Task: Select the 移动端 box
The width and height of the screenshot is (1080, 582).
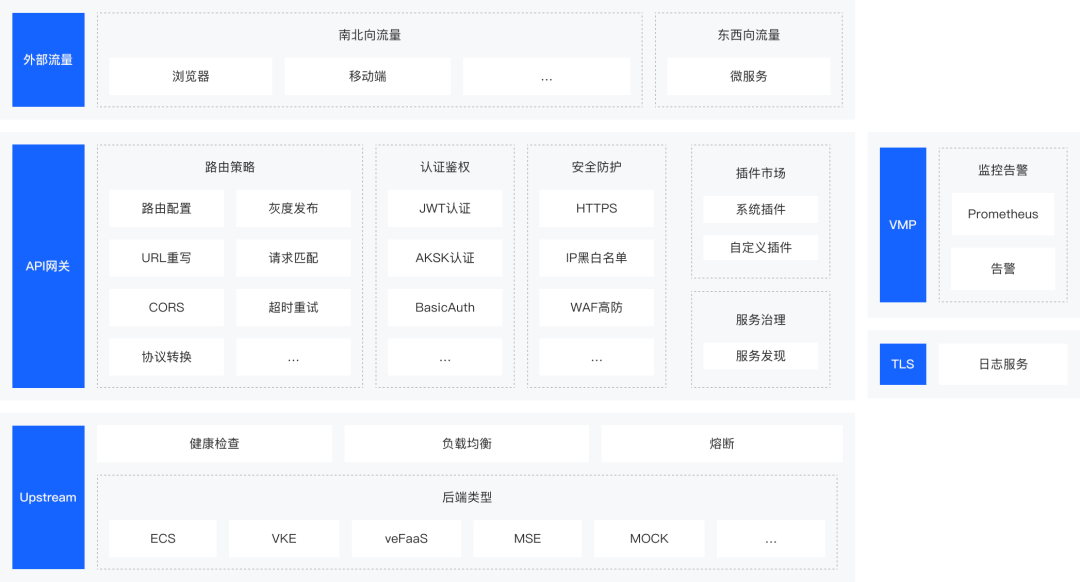Action: point(368,76)
